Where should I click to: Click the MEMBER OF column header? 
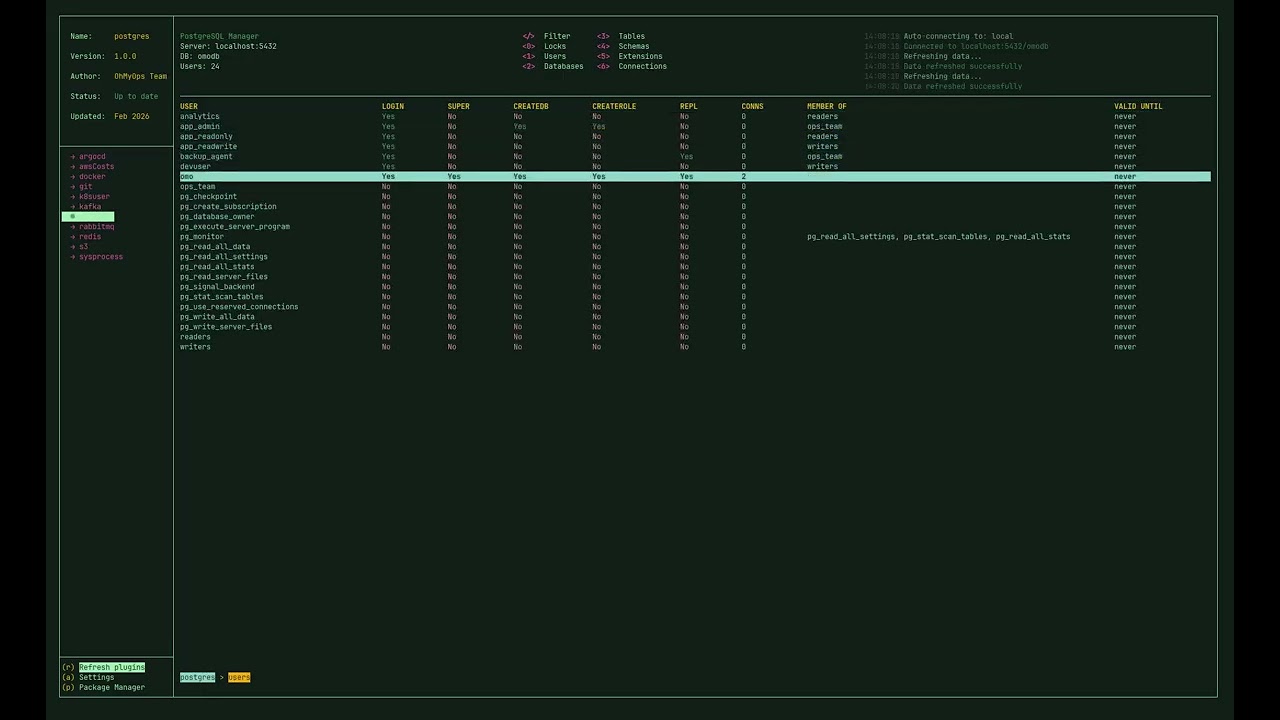[827, 106]
